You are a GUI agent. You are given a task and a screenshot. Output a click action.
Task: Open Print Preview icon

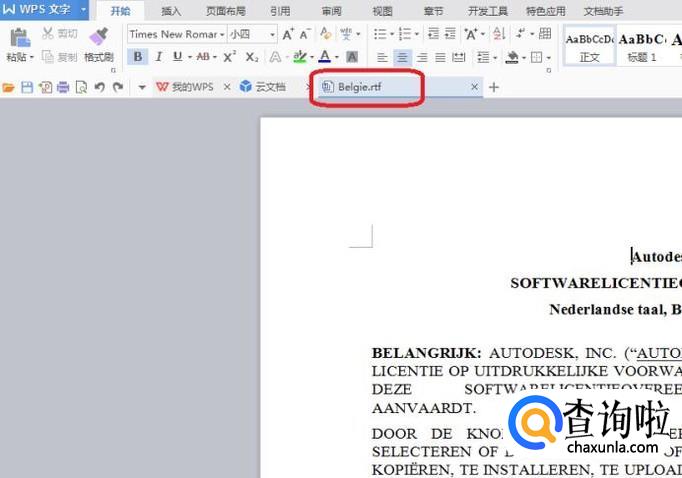tap(81, 87)
